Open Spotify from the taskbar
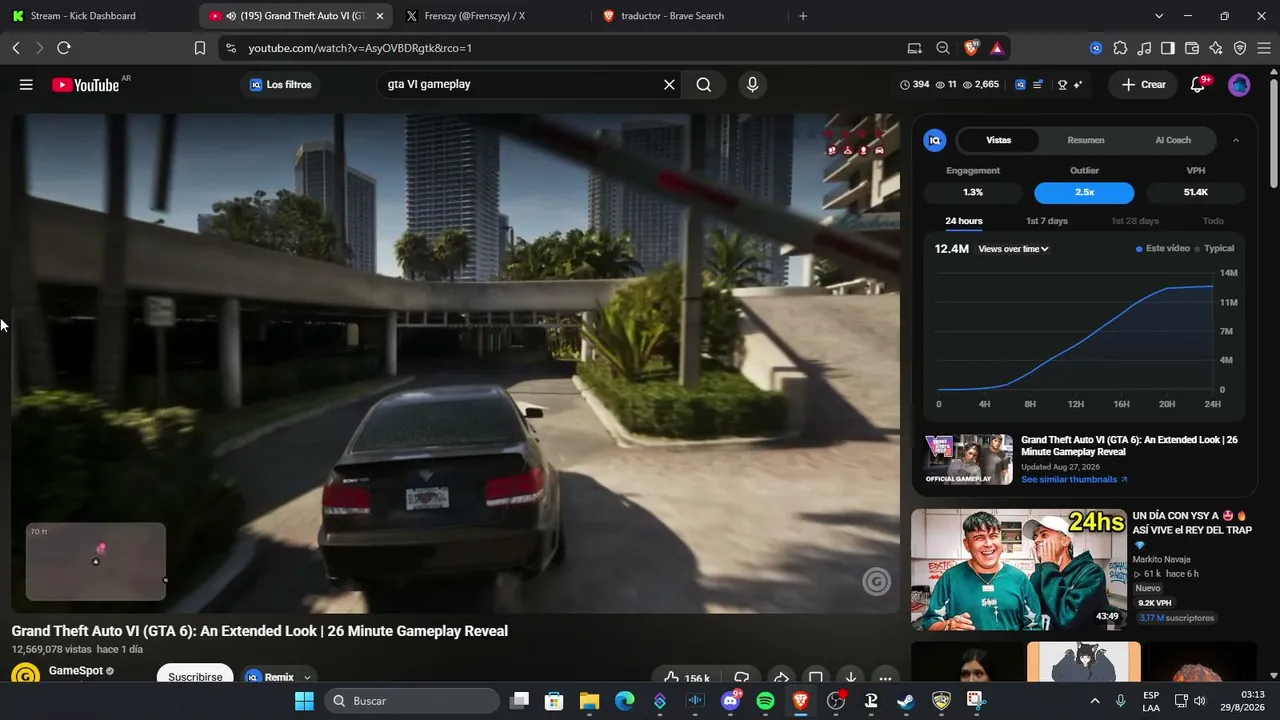The width and height of the screenshot is (1280, 720). pos(765,701)
